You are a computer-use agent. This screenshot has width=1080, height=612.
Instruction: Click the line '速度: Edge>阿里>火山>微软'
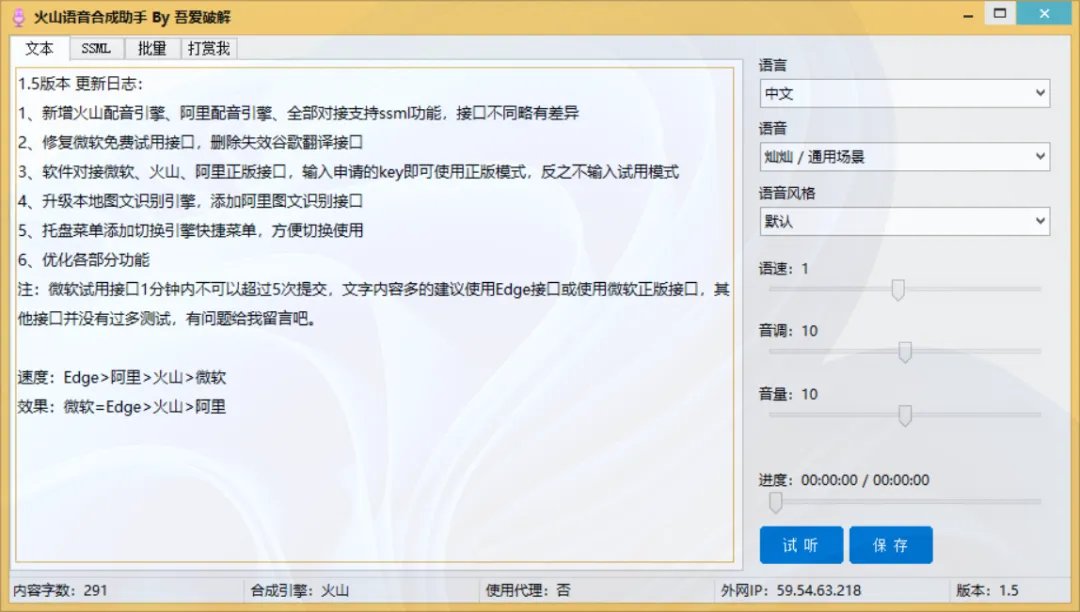[122, 377]
